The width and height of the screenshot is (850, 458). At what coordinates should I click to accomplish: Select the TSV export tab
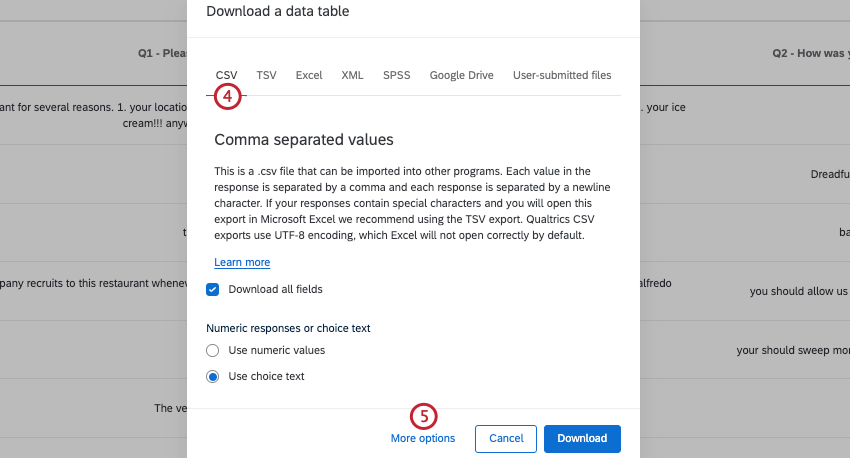click(266, 76)
